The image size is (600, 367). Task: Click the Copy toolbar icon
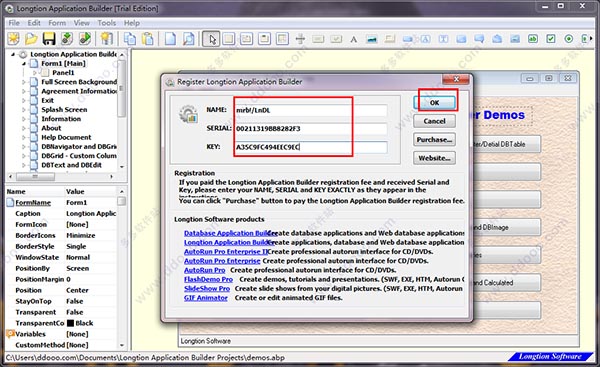130,39
